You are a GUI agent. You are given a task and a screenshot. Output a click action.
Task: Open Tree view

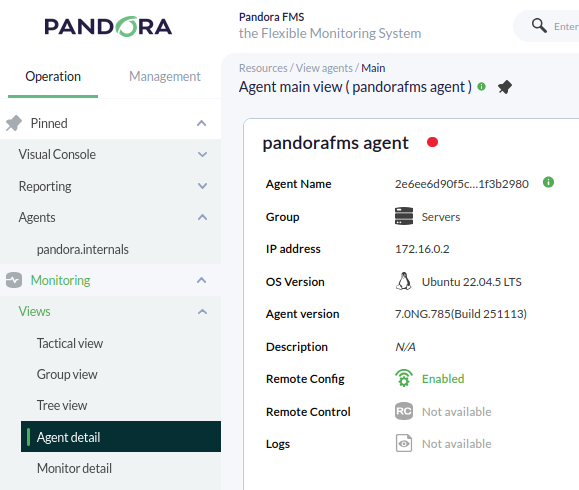click(62, 405)
